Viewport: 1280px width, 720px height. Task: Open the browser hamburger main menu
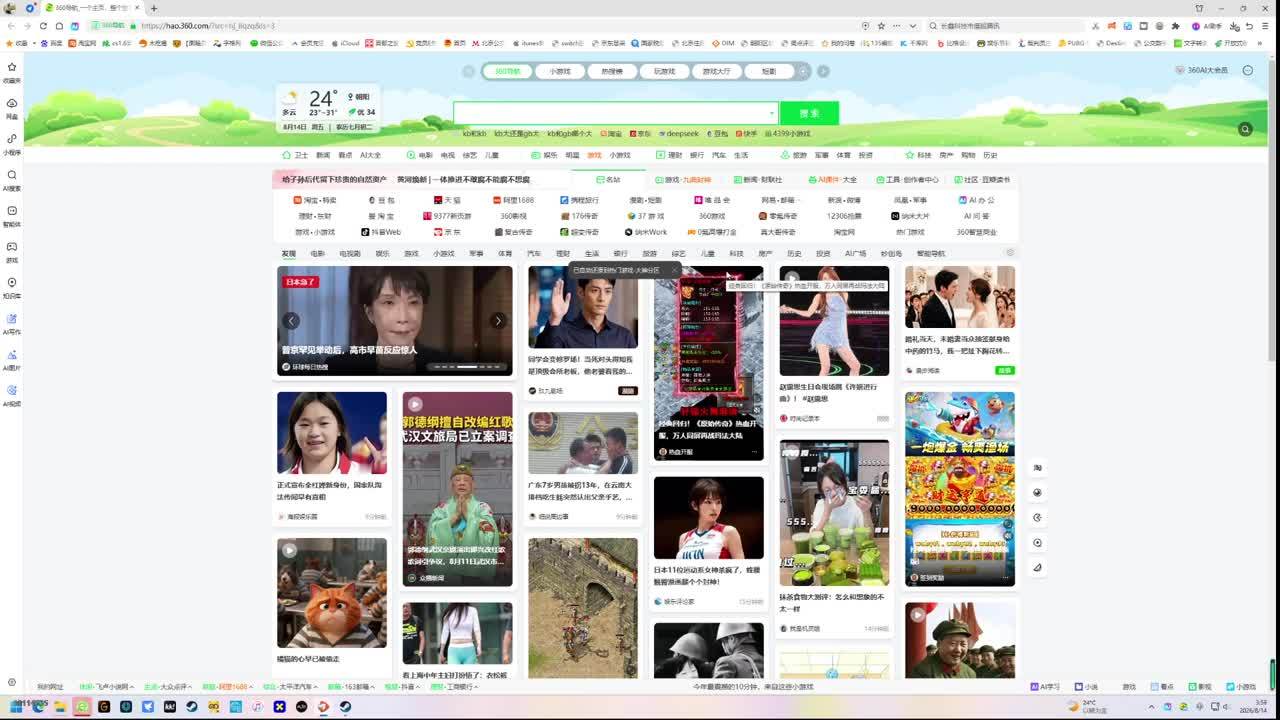click(x=1267, y=26)
